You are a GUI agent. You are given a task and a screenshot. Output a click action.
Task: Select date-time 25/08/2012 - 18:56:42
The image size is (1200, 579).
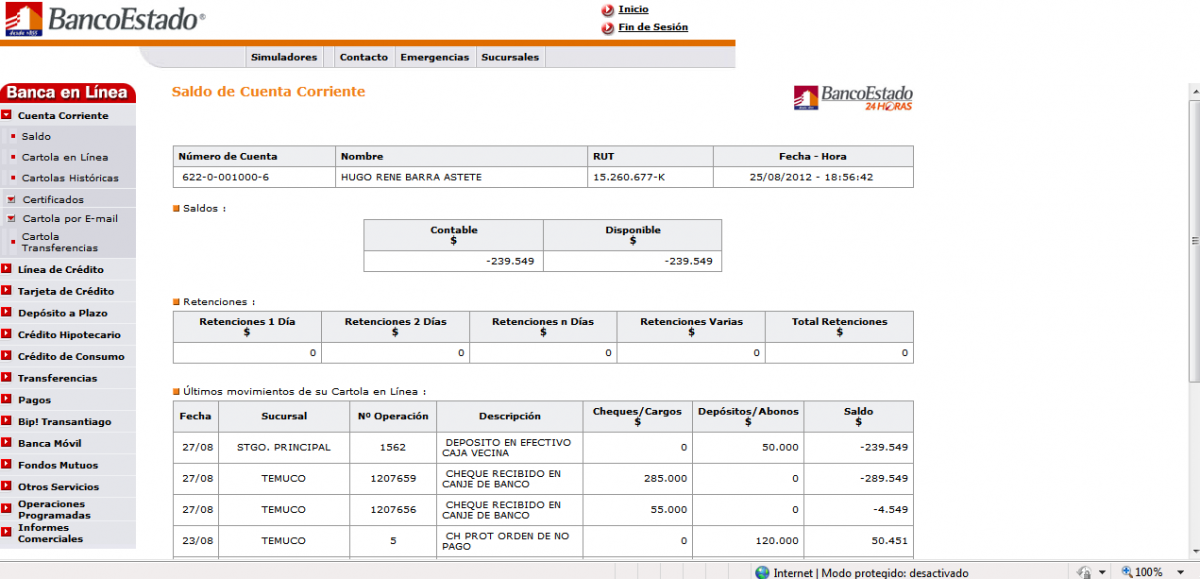click(812, 177)
